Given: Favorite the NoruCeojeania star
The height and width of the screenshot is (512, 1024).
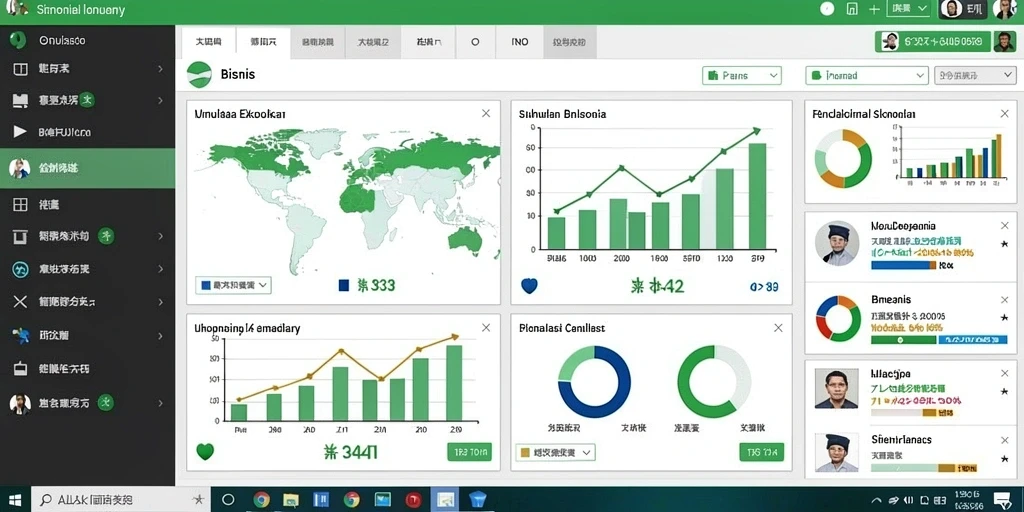Looking at the screenshot, I should [x=1004, y=244].
